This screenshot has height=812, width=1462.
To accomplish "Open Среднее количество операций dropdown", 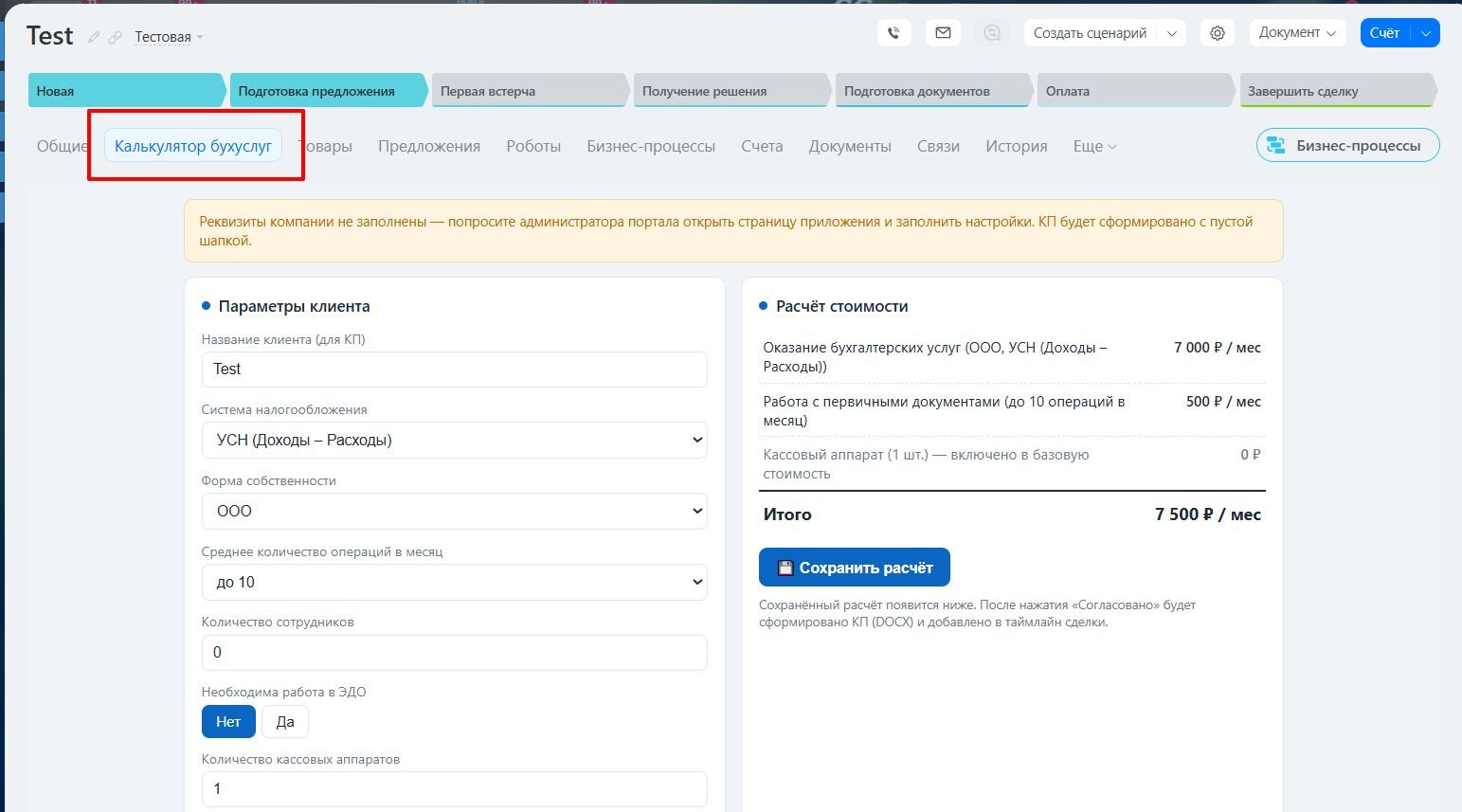I will (x=455, y=582).
